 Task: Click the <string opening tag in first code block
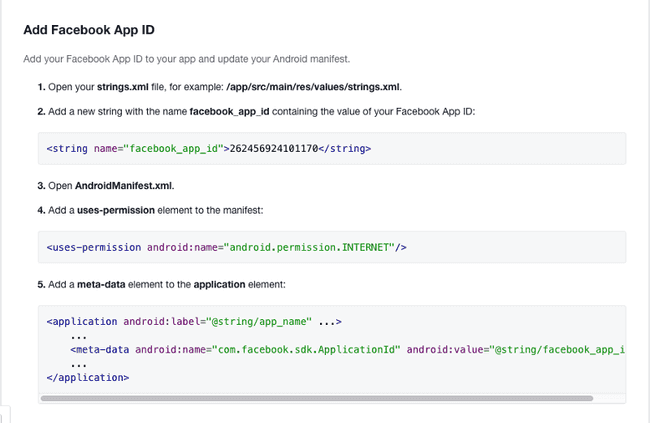(67, 148)
